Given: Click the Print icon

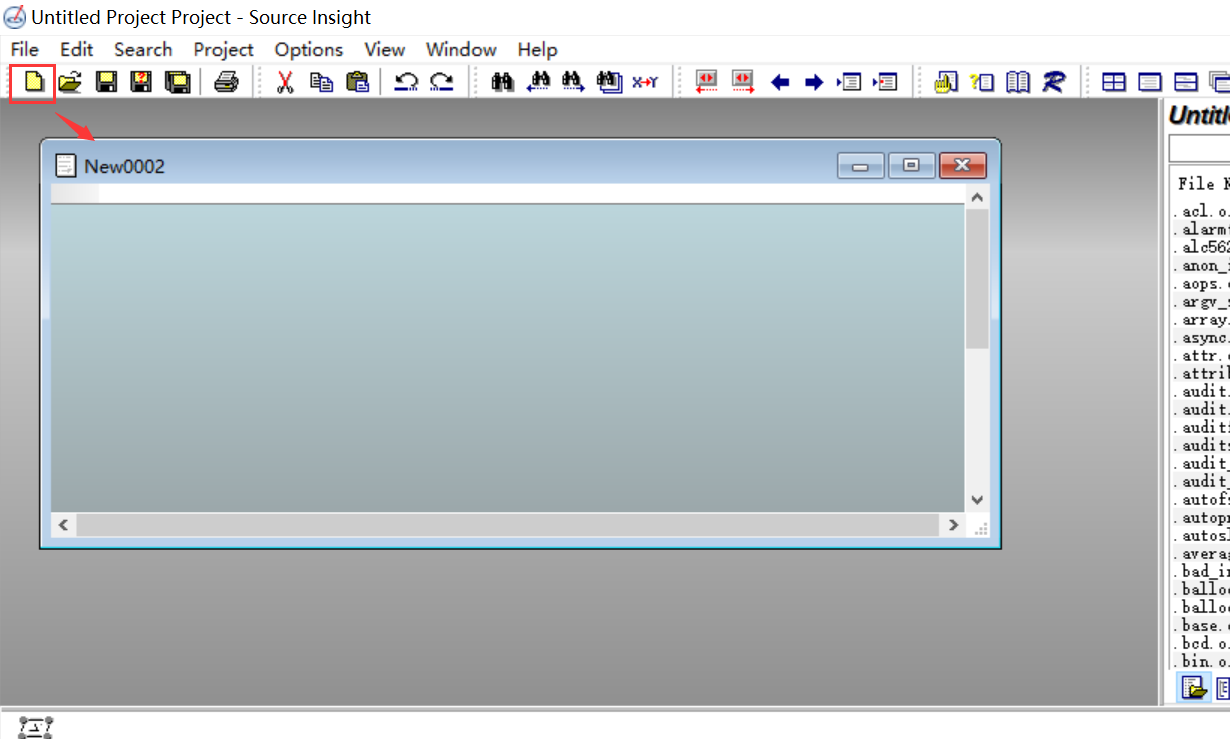Looking at the screenshot, I should click(x=225, y=82).
